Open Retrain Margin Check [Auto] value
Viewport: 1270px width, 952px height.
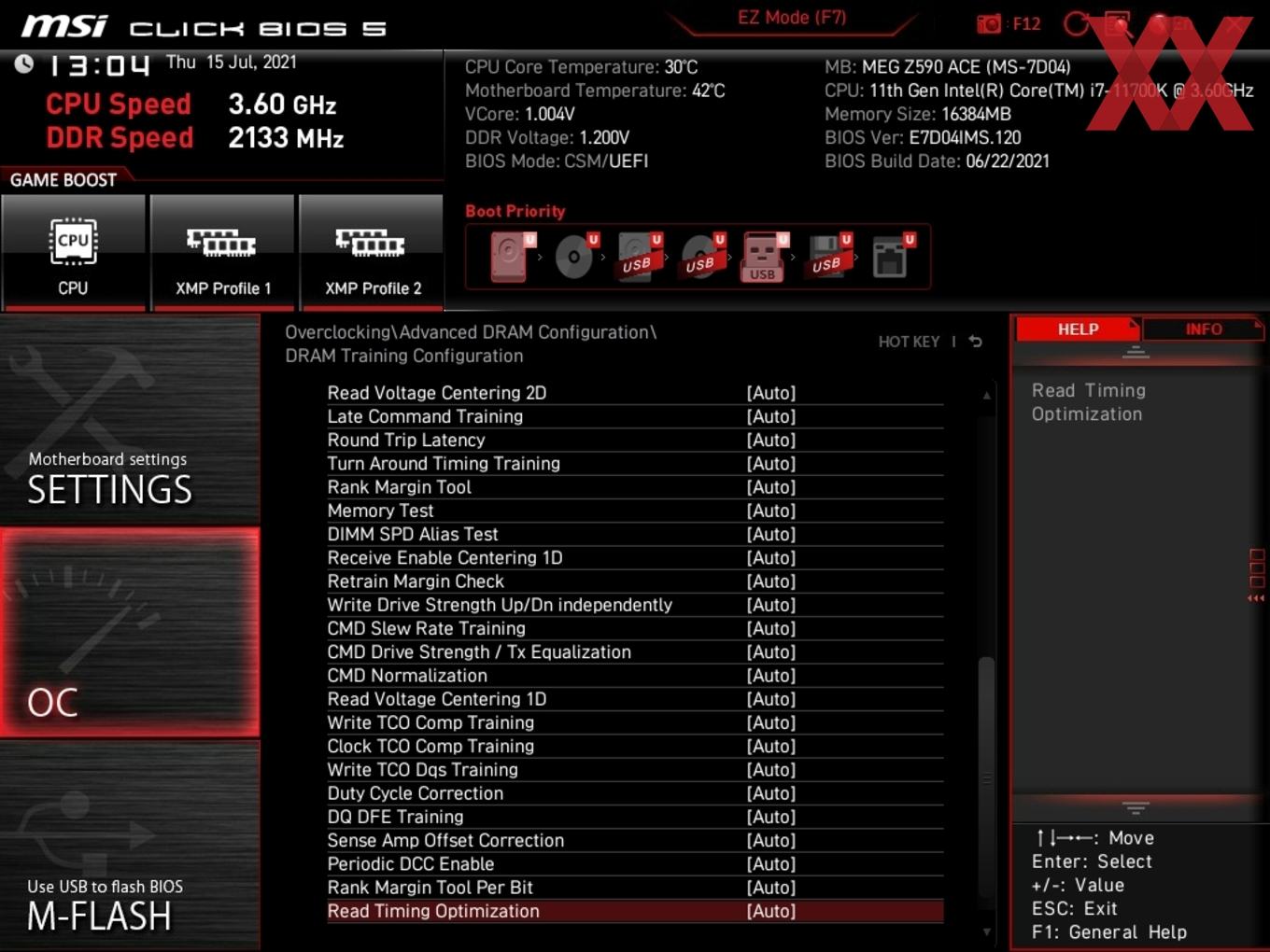click(771, 581)
